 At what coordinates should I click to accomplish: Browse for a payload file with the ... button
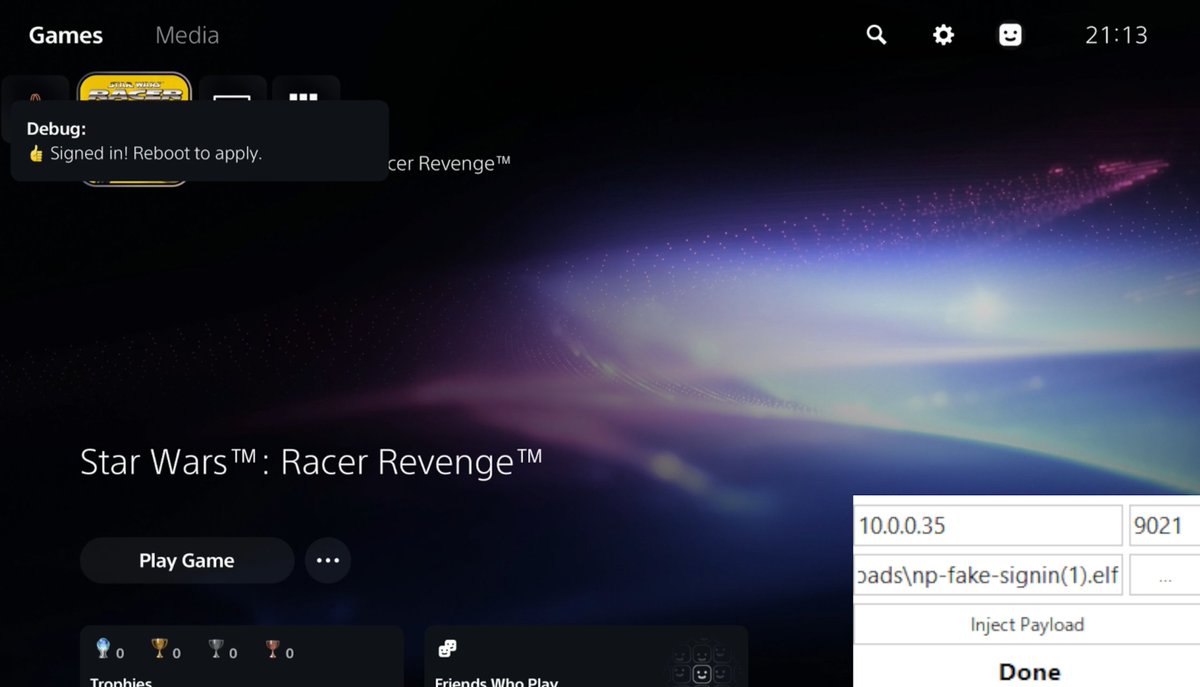point(1165,575)
